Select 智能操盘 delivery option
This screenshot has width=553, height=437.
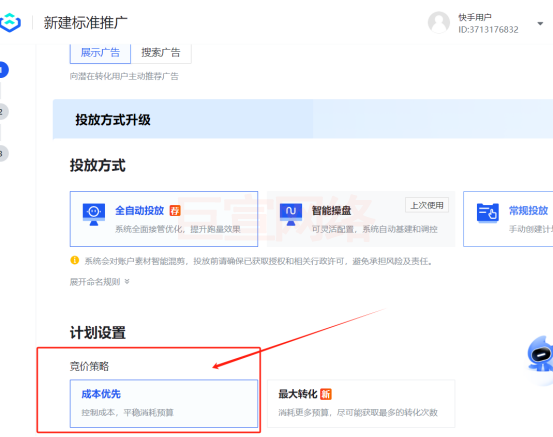click(361, 219)
